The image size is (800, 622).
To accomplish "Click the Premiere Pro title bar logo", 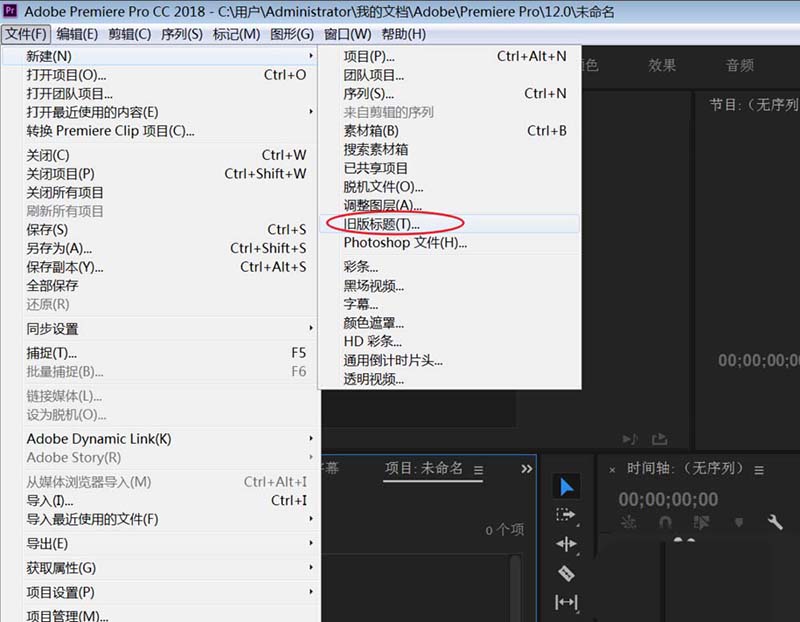I will click(x=10, y=10).
